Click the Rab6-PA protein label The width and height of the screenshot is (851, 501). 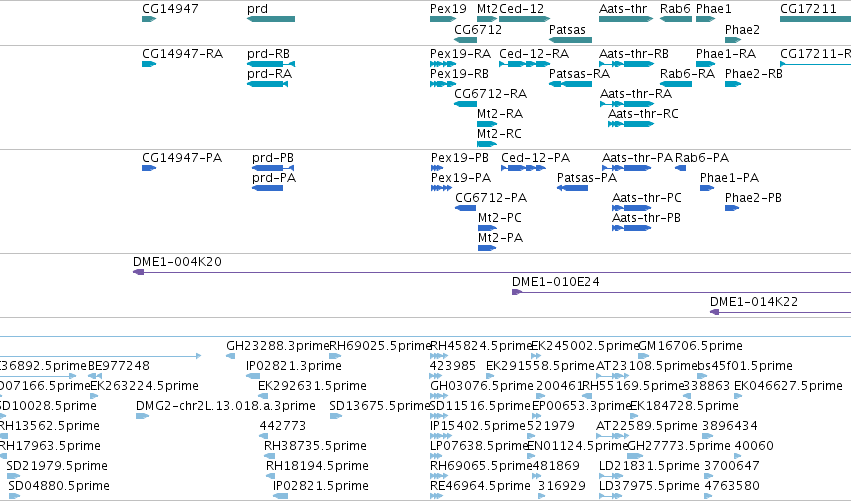coord(702,158)
